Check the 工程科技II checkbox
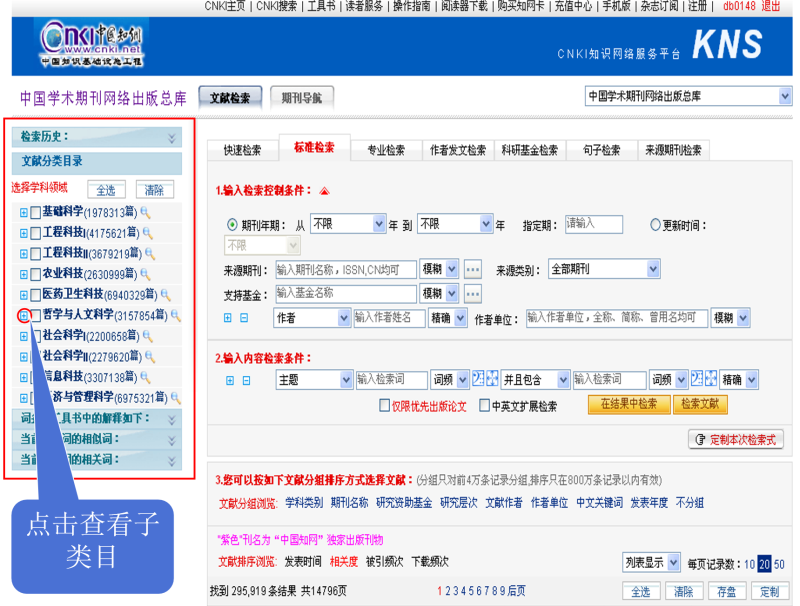 click(x=36, y=254)
